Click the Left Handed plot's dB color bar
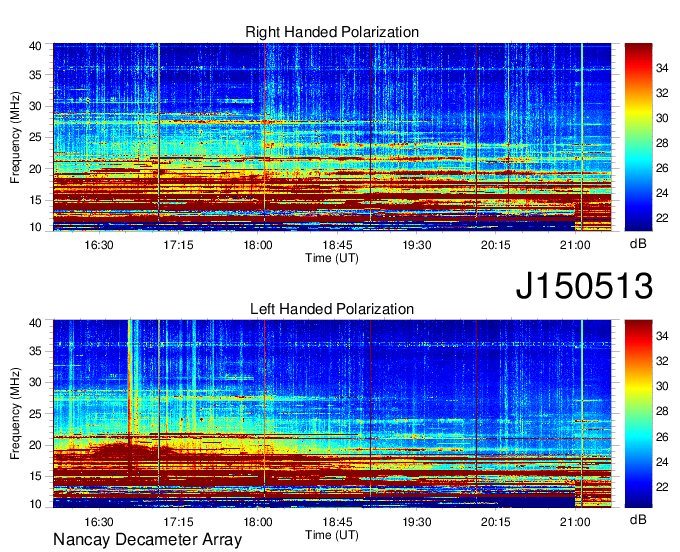 [x=638, y=414]
